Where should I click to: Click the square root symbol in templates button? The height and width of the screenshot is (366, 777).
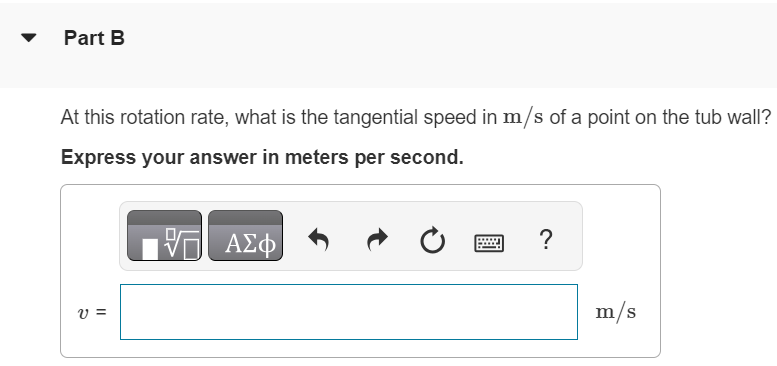click(x=181, y=245)
